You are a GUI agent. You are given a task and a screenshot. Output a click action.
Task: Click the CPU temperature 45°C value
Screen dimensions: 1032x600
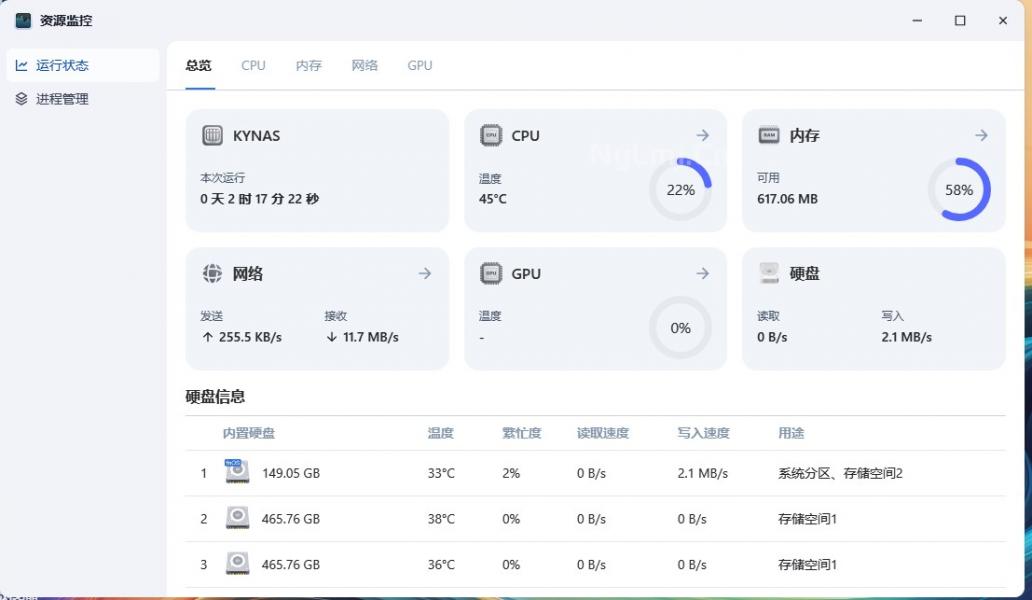point(493,199)
